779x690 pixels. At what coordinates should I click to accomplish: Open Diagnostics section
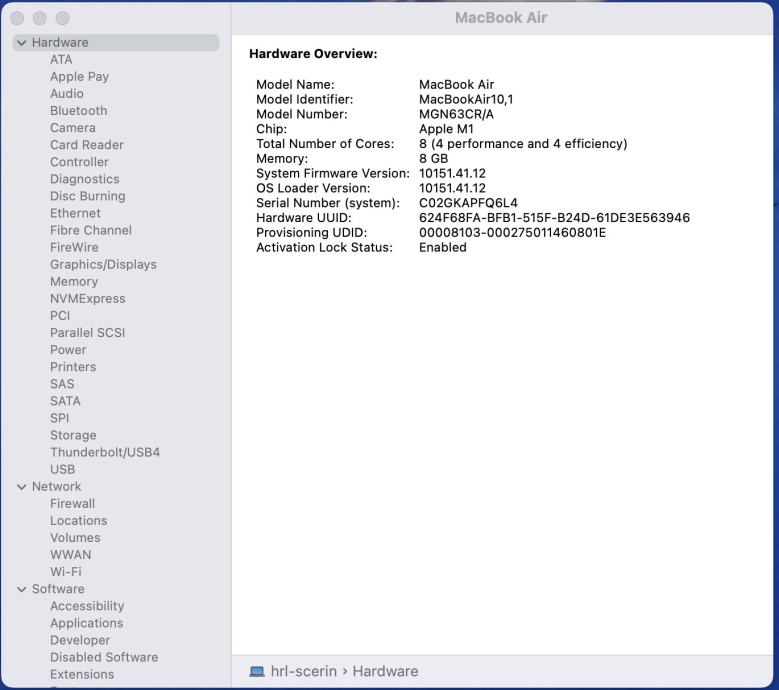(84, 179)
